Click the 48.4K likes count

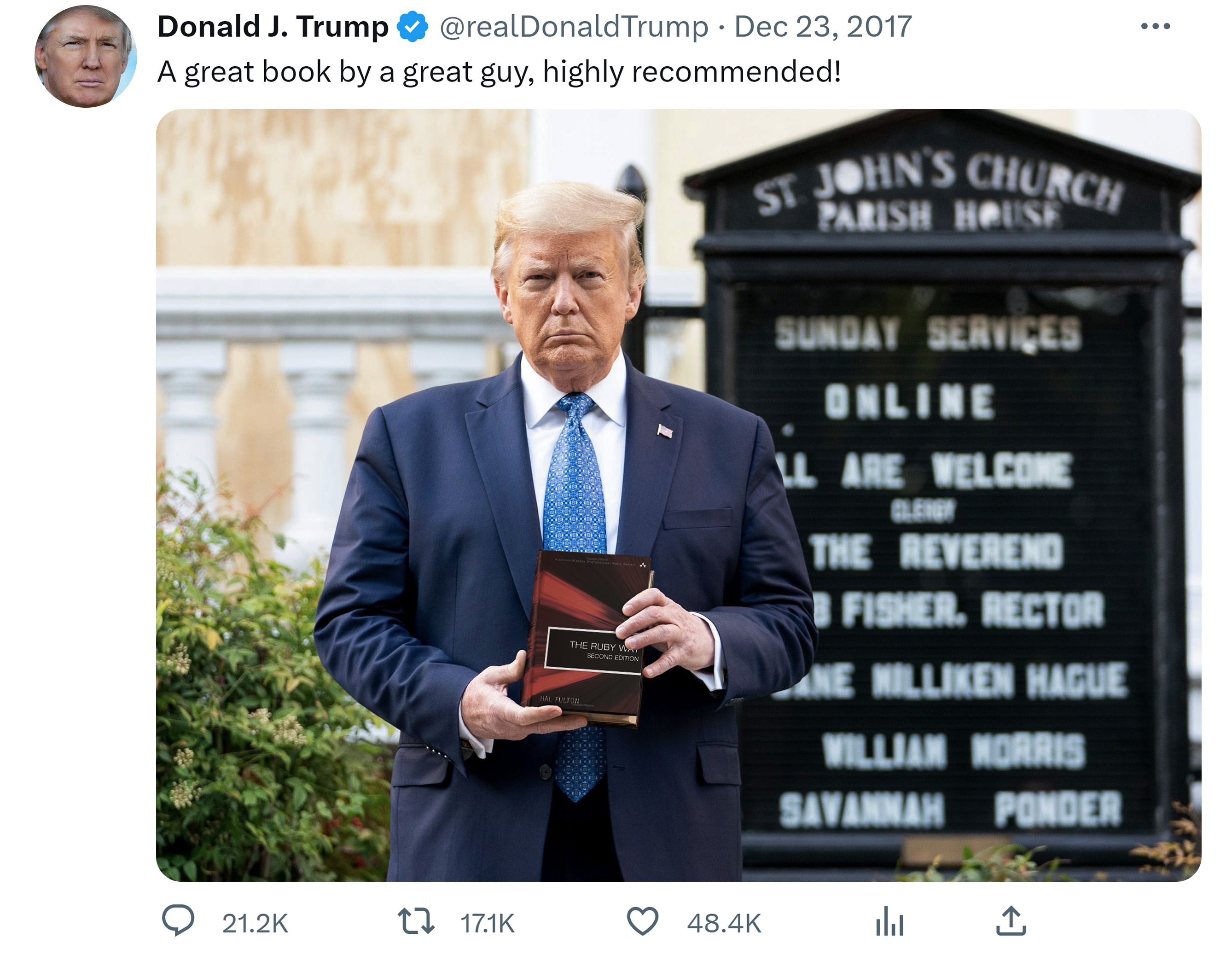click(724, 924)
